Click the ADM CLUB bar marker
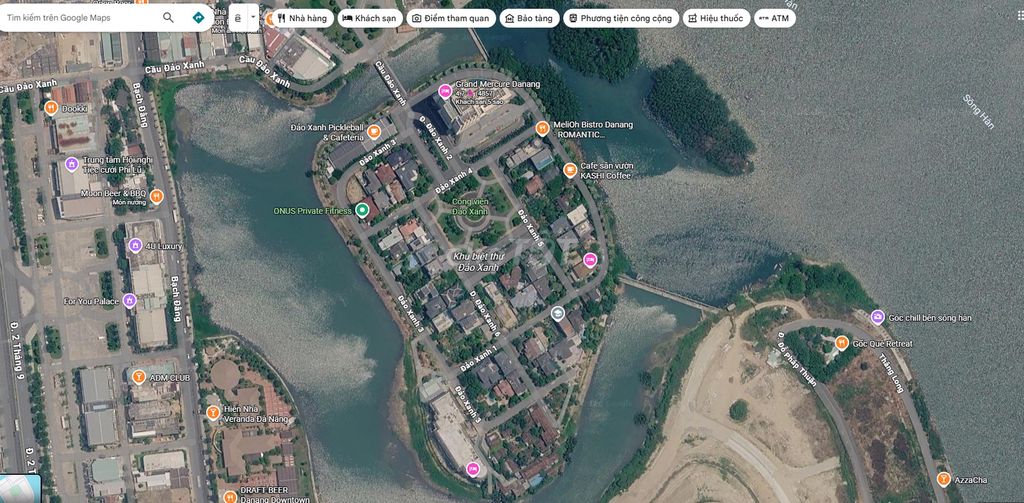This screenshot has width=1024, height=503. coord(138,377)
